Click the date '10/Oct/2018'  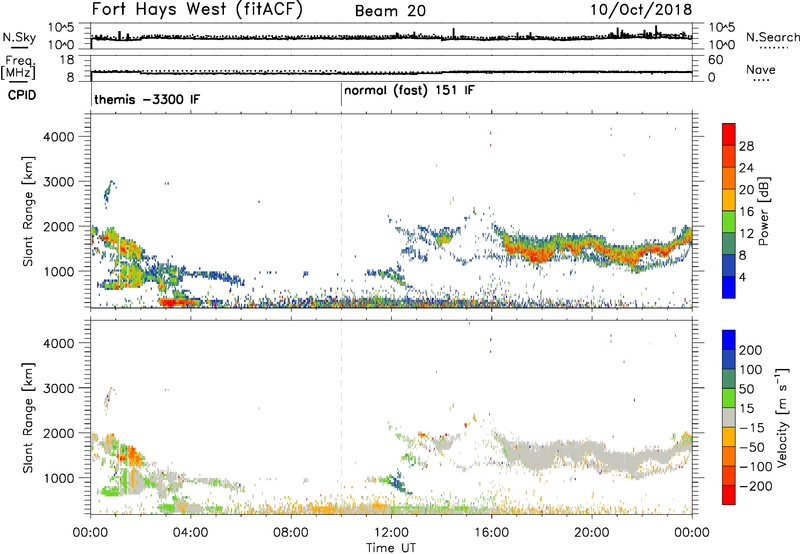[641, 10]
